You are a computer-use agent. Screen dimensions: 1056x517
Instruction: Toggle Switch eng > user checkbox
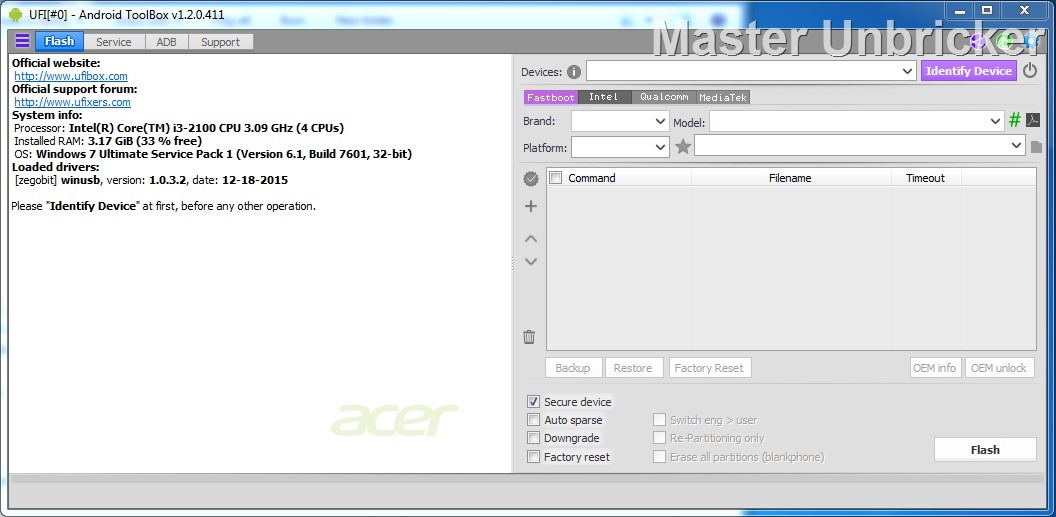659,420
